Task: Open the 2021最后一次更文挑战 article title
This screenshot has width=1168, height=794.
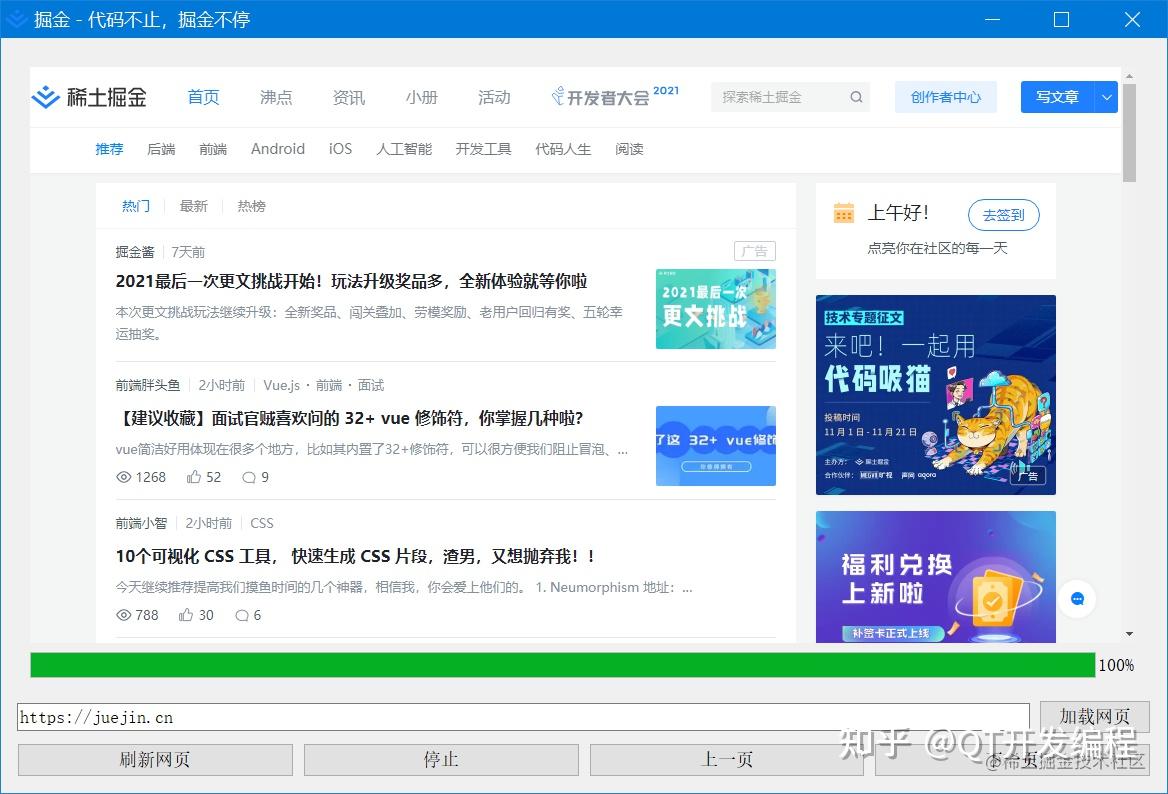Action: click(x=349, y=281)
